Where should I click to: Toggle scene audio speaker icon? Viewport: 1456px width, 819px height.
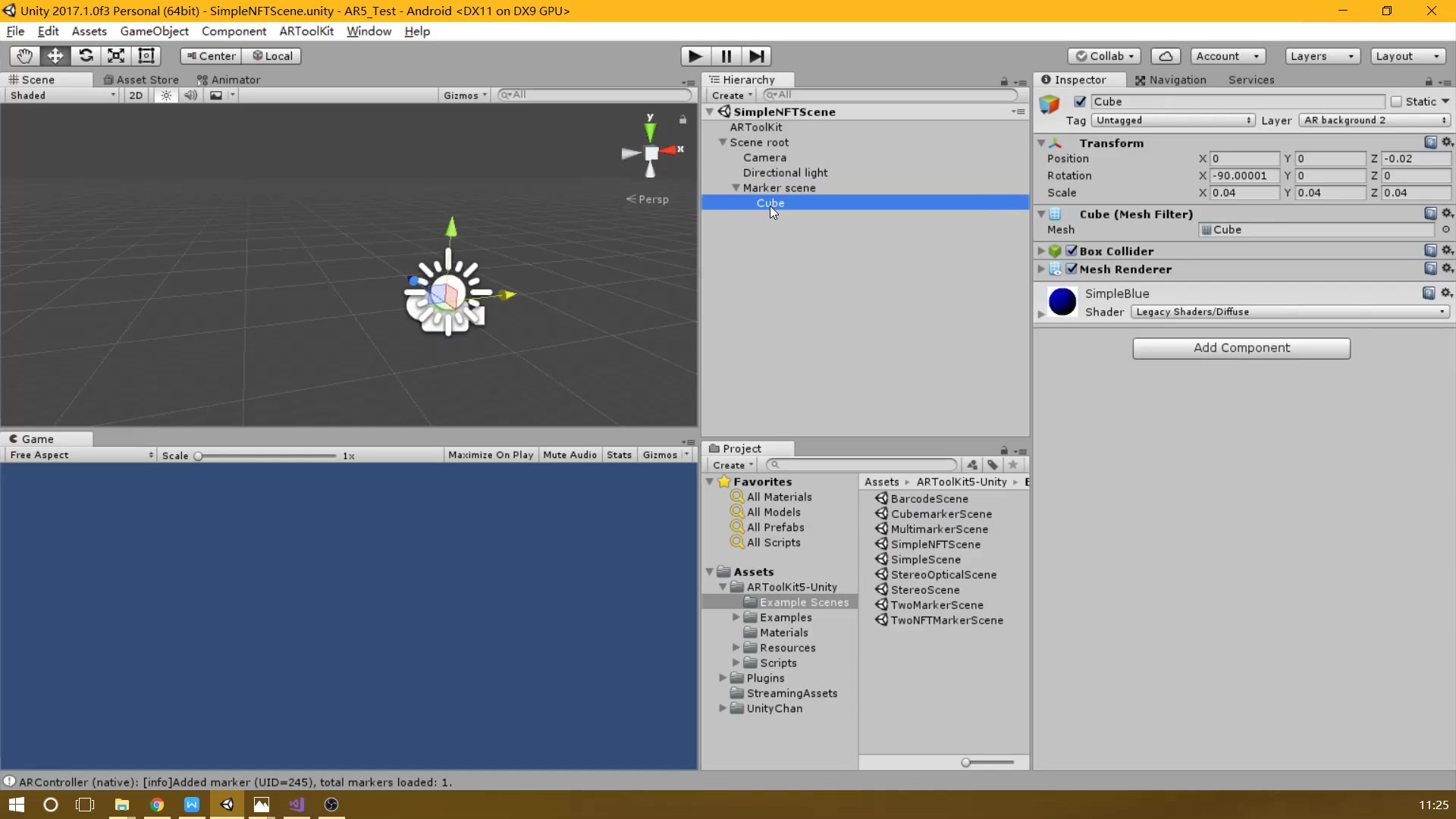190,96
